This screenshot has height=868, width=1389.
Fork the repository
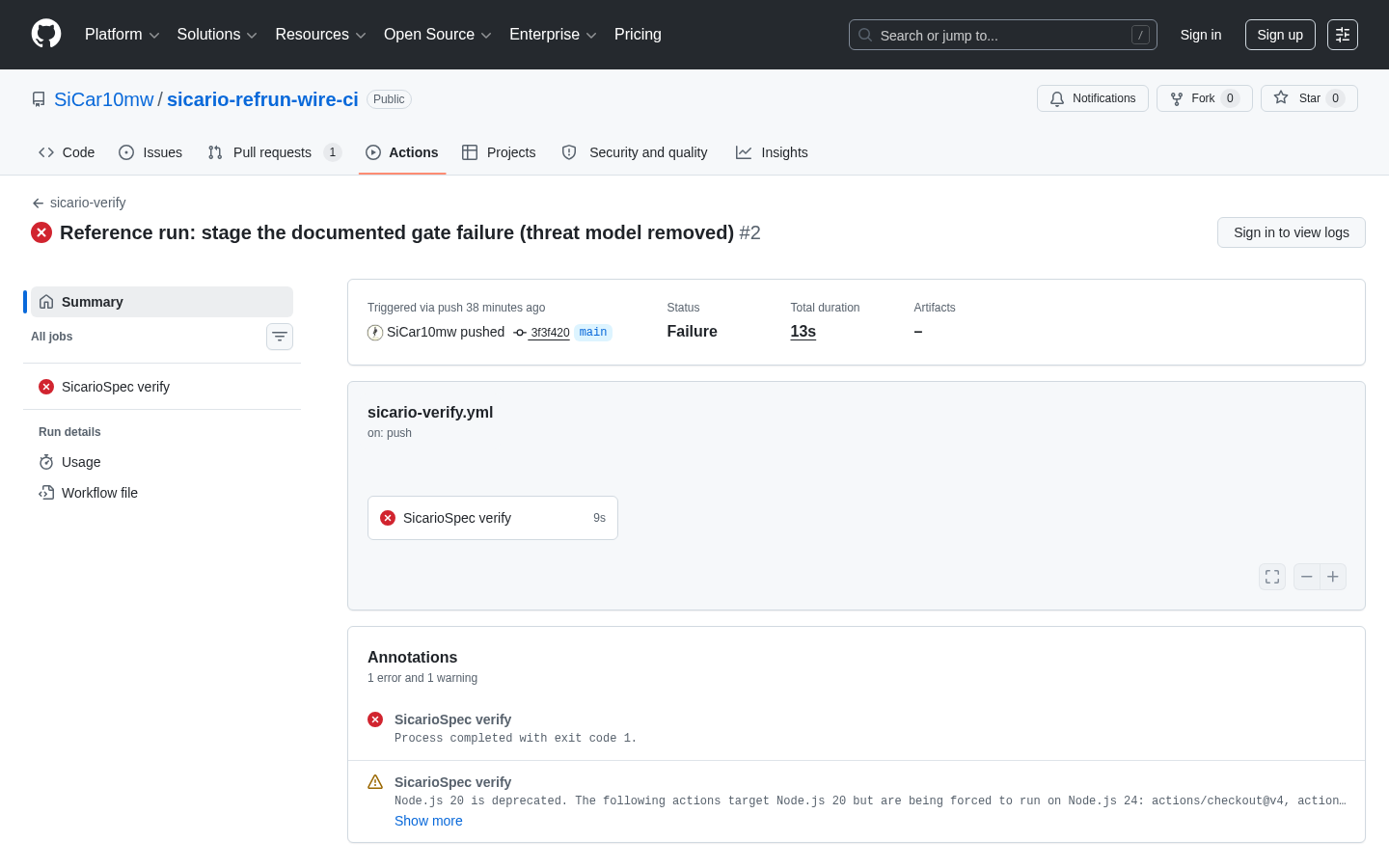1204,98
